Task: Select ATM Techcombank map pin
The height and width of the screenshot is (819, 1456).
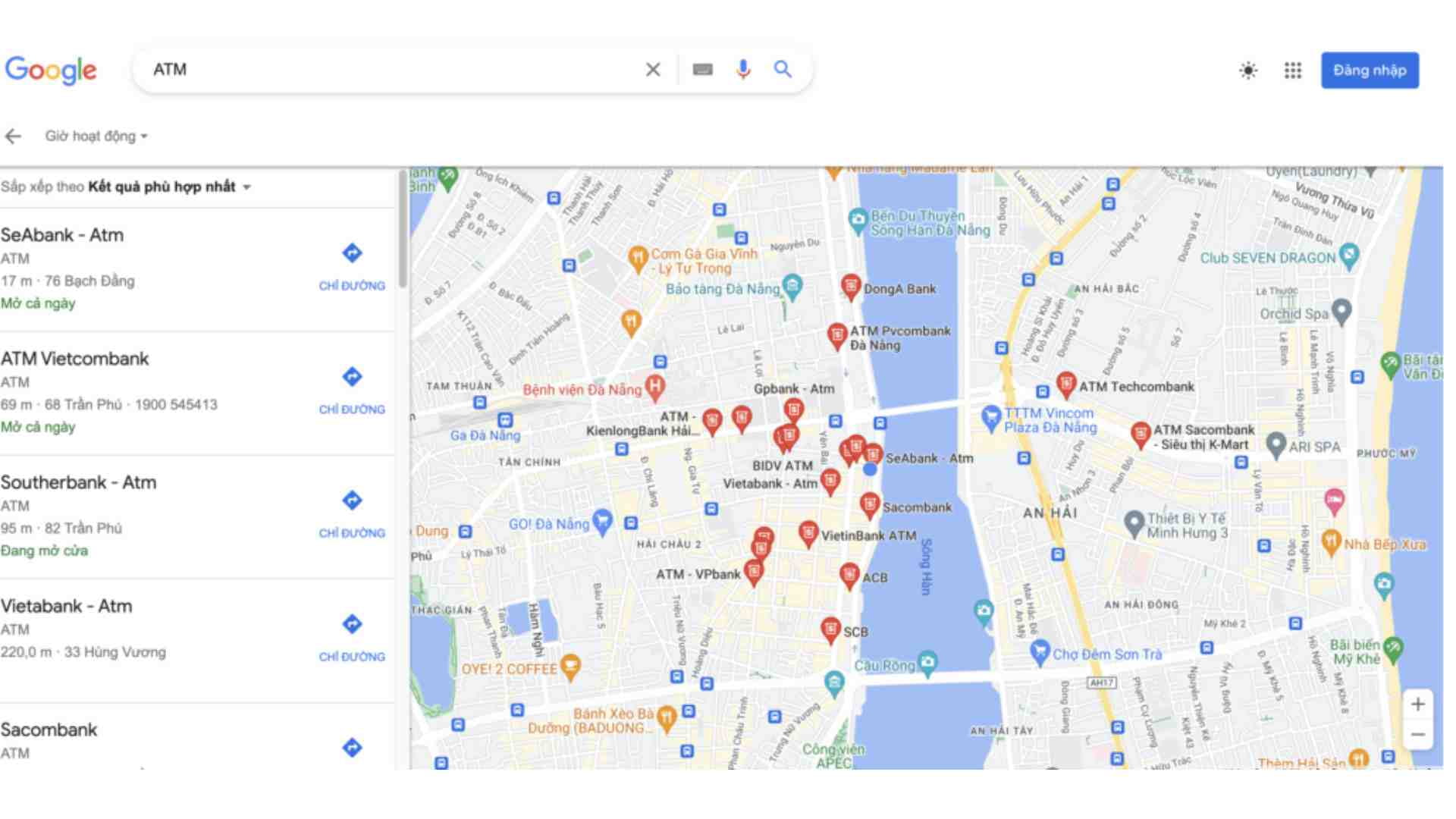Action: 1066,384
